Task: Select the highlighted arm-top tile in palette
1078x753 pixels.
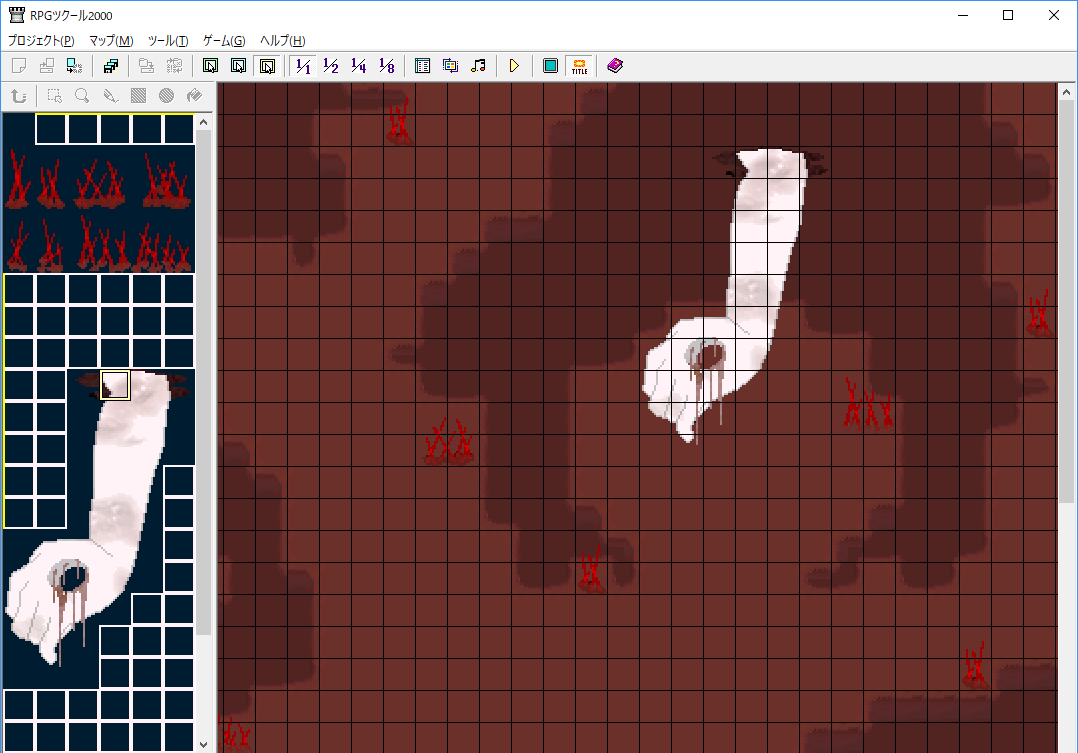Action: pos(115,385)
